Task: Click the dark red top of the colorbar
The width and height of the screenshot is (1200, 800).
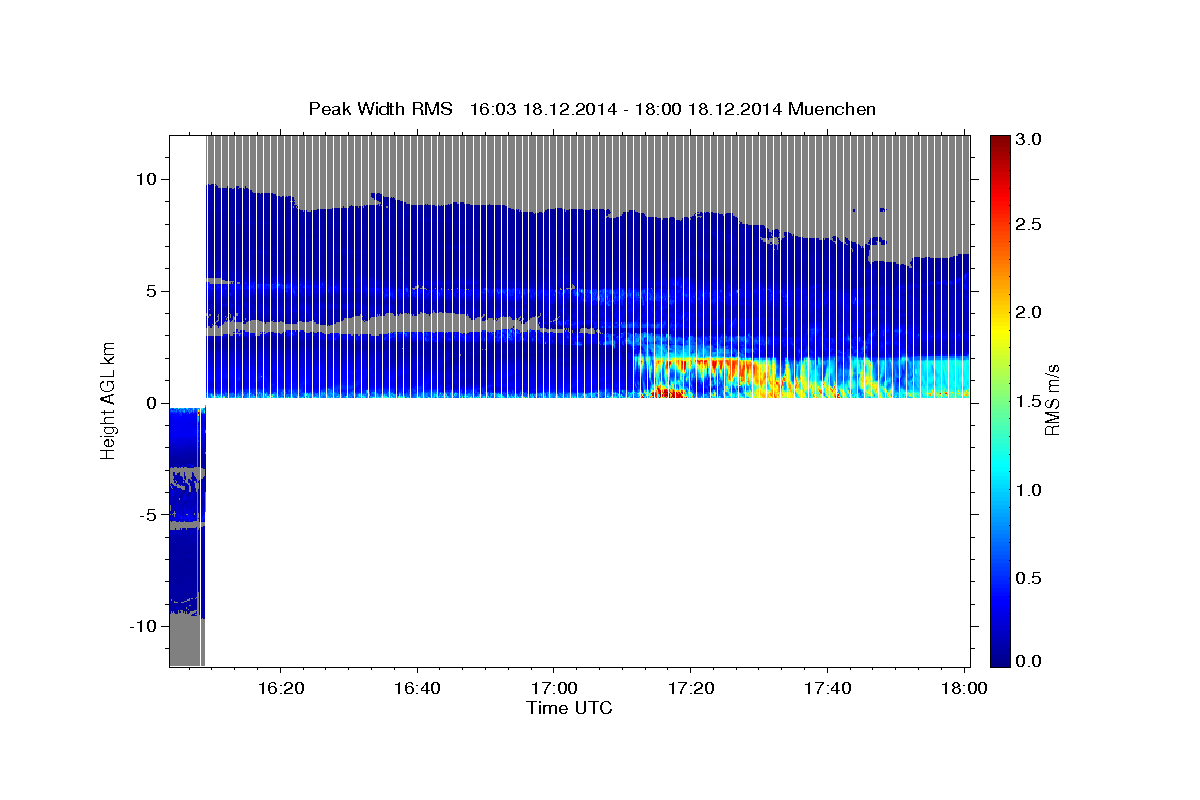Action: [x=1000, y=142]
